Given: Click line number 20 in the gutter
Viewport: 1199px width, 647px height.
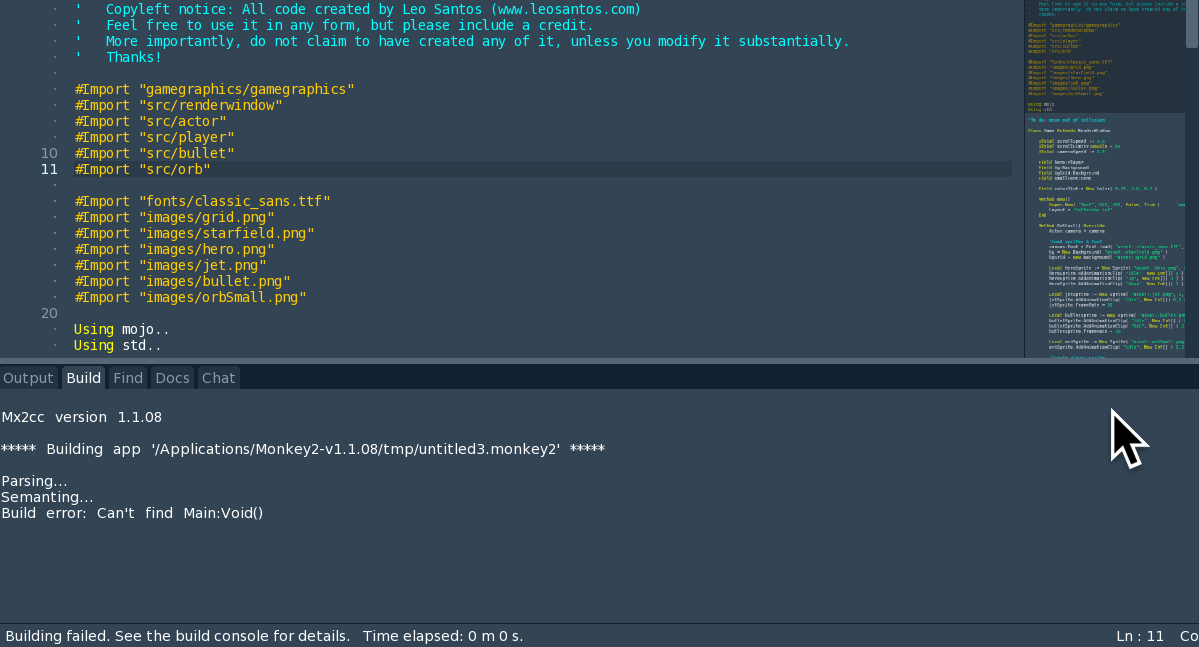Looking at the screenshot, I should click(49, 313).
